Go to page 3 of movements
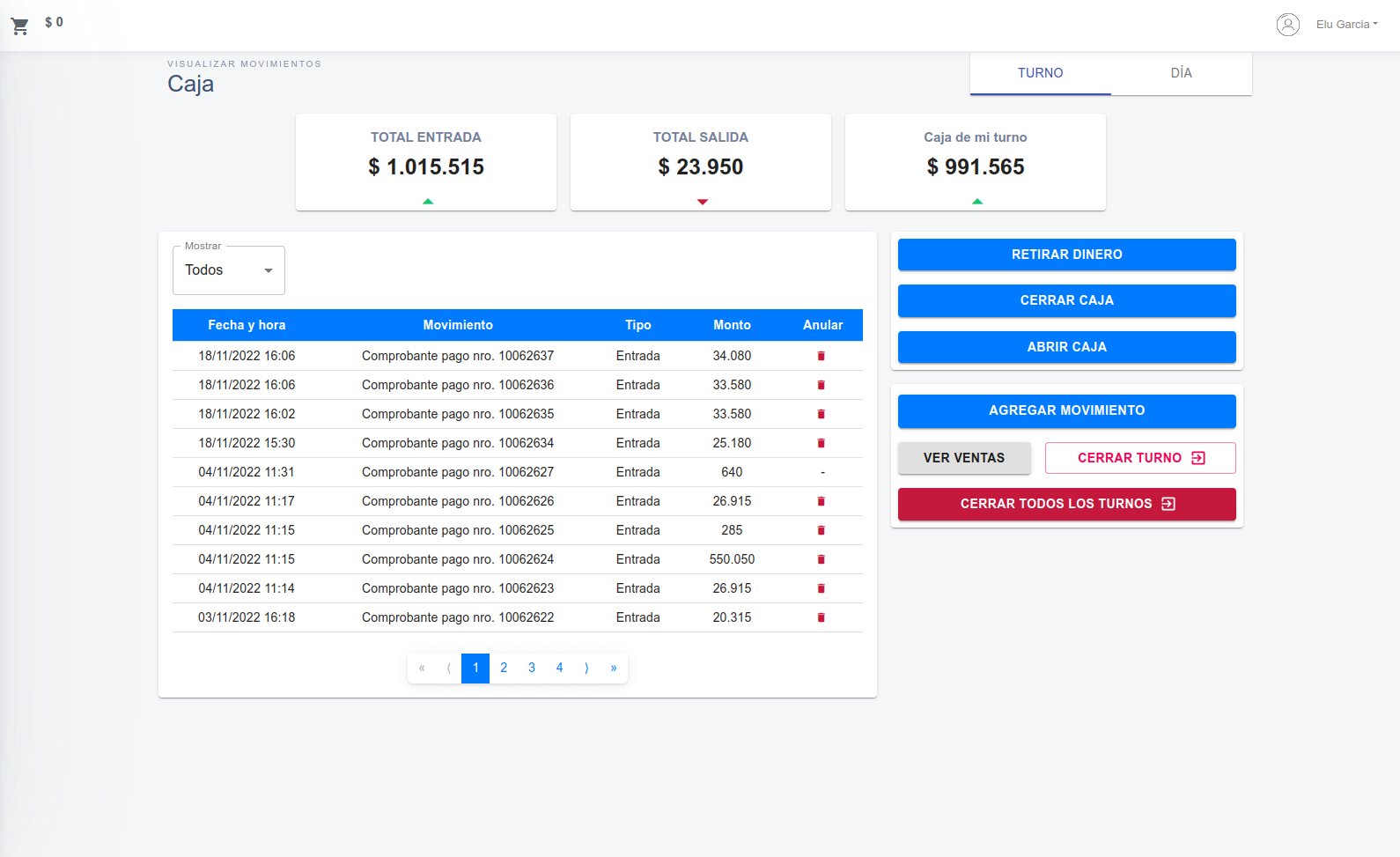This screenshot has width=1400, height=857. 531,668
